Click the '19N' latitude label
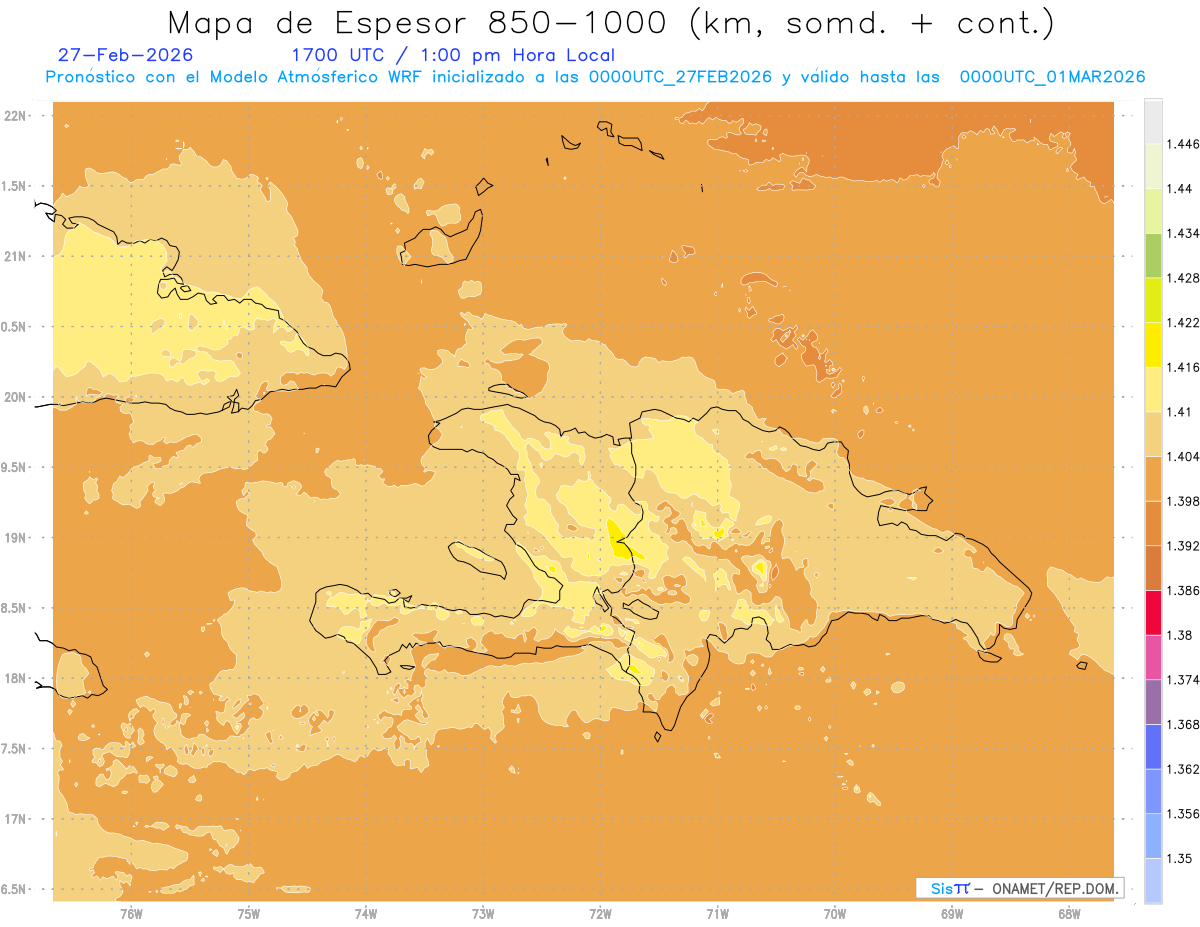Viewport: 1200px width, 927px height. [16, 538]
